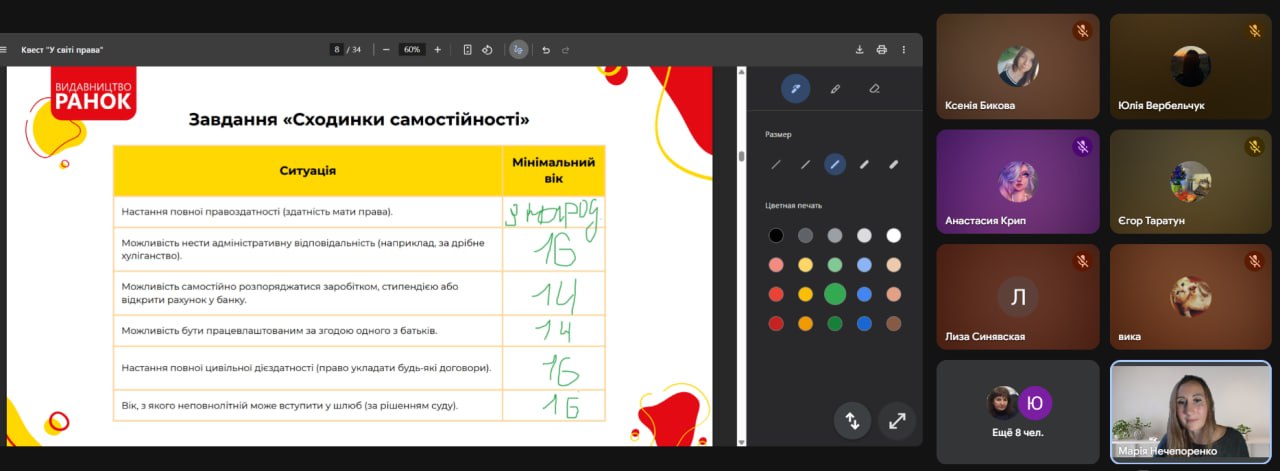The width and height of the screenshot is (1280, 471).
Task: Pick the black color swatch
Action: click(x=776, y=236)
